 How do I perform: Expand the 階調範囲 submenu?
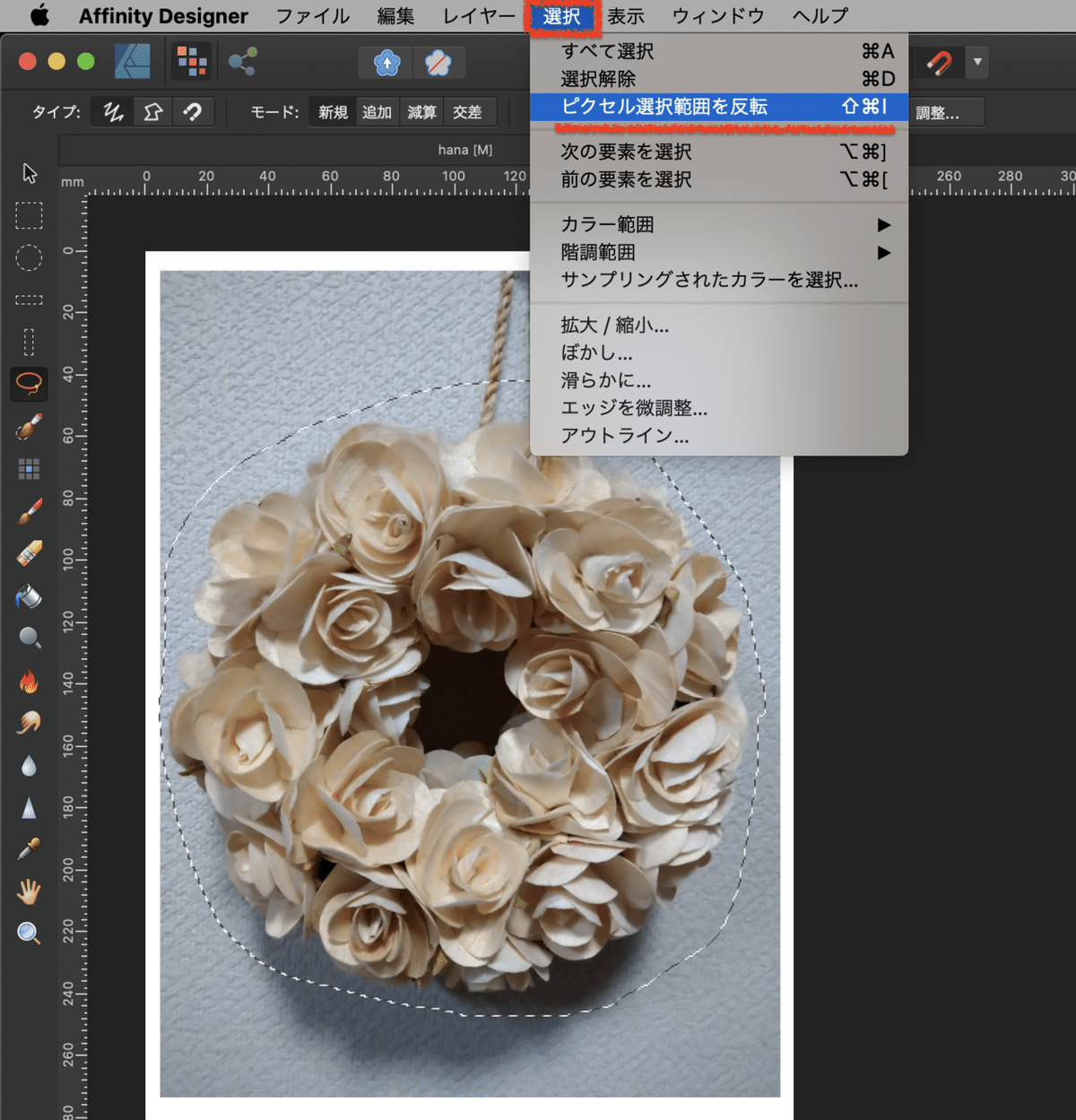pos(719,252)
